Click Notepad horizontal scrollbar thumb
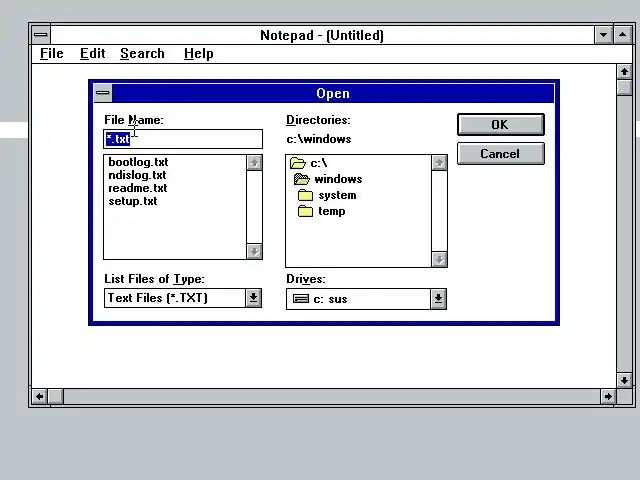This screenshot has height=480, width=640. click(56, 396)
